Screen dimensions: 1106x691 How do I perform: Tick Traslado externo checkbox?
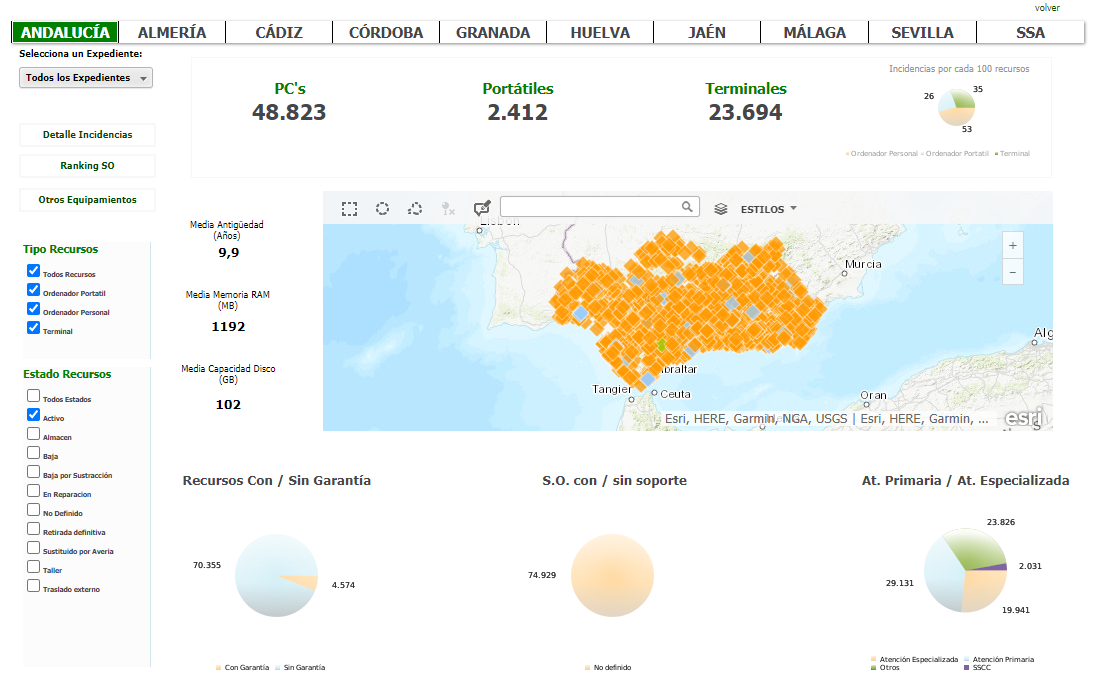[33, 586]
